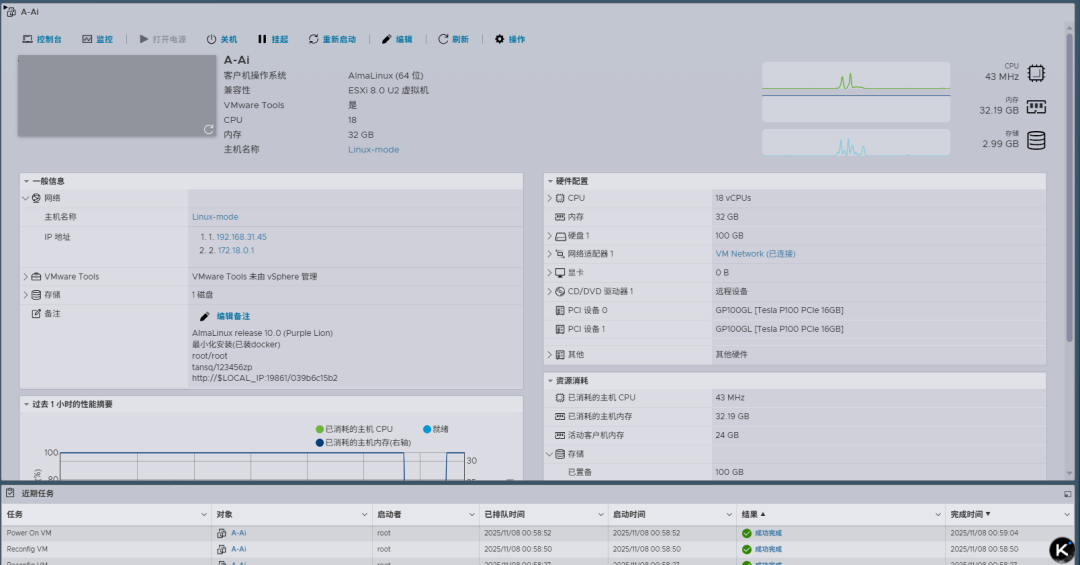Screen dimensions: 1080x565
Task: Click the pencil icon beside 编辑备注
Action: pos(205,316)
